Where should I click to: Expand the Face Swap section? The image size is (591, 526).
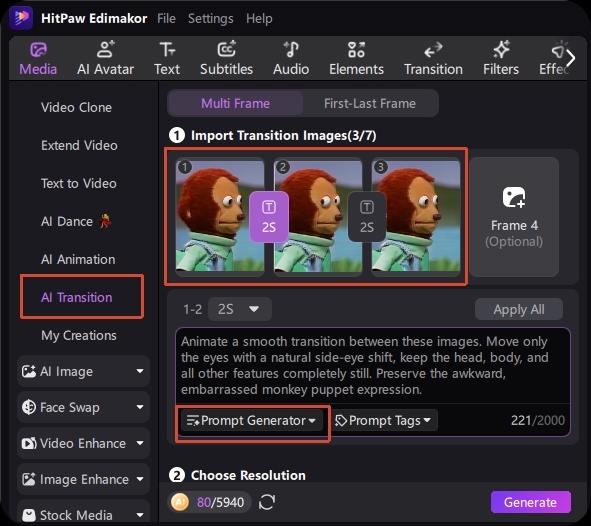(83, 407)
